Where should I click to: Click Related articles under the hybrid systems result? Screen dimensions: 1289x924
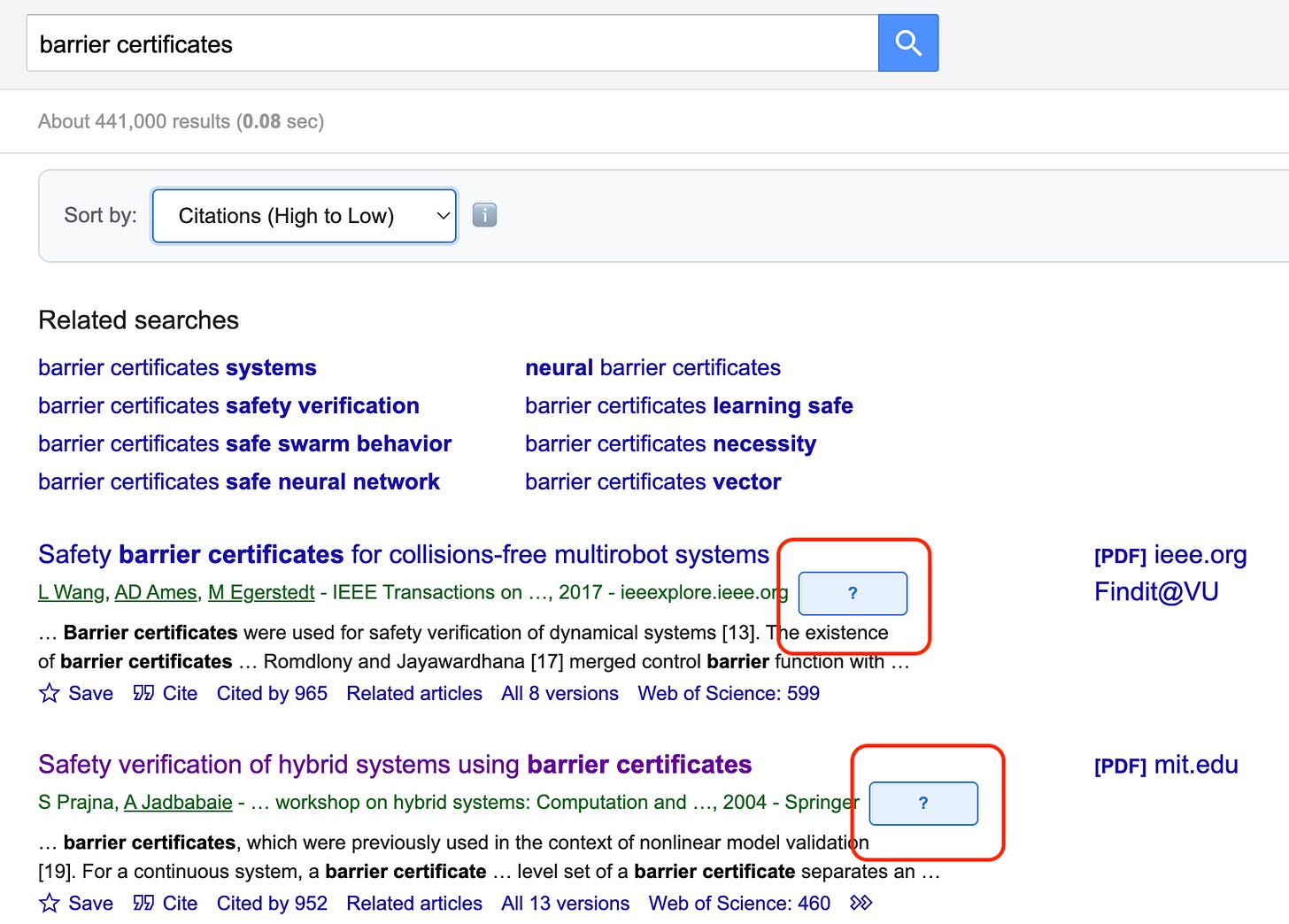click(414, 903)
